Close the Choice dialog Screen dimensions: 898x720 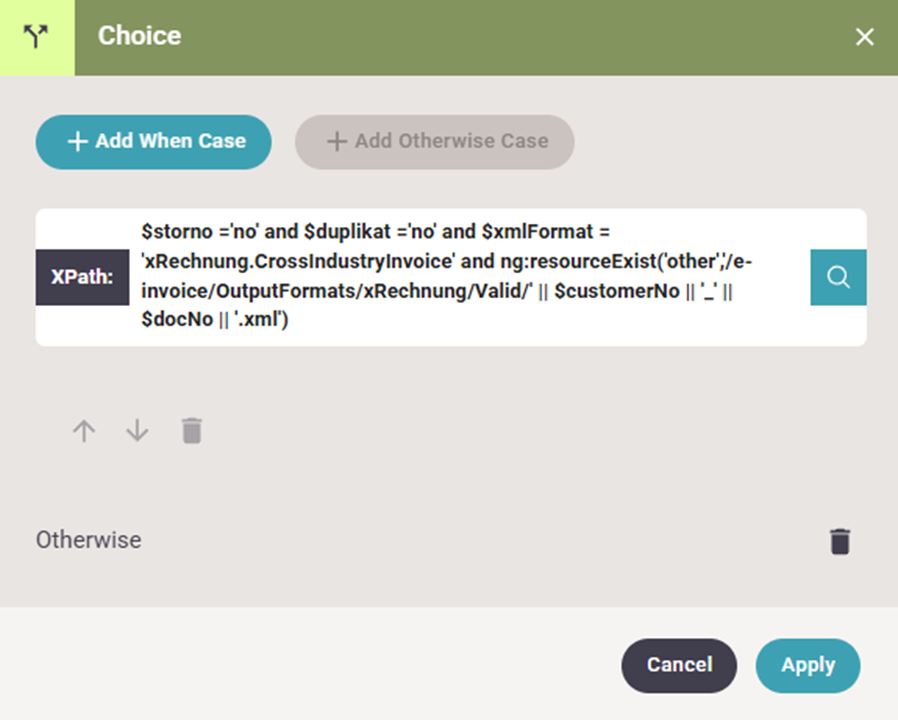864,37
